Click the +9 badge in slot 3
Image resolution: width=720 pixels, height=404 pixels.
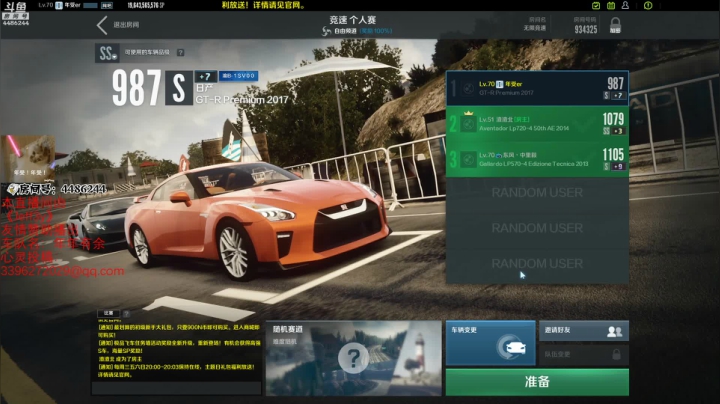click(x=619, y=167)
